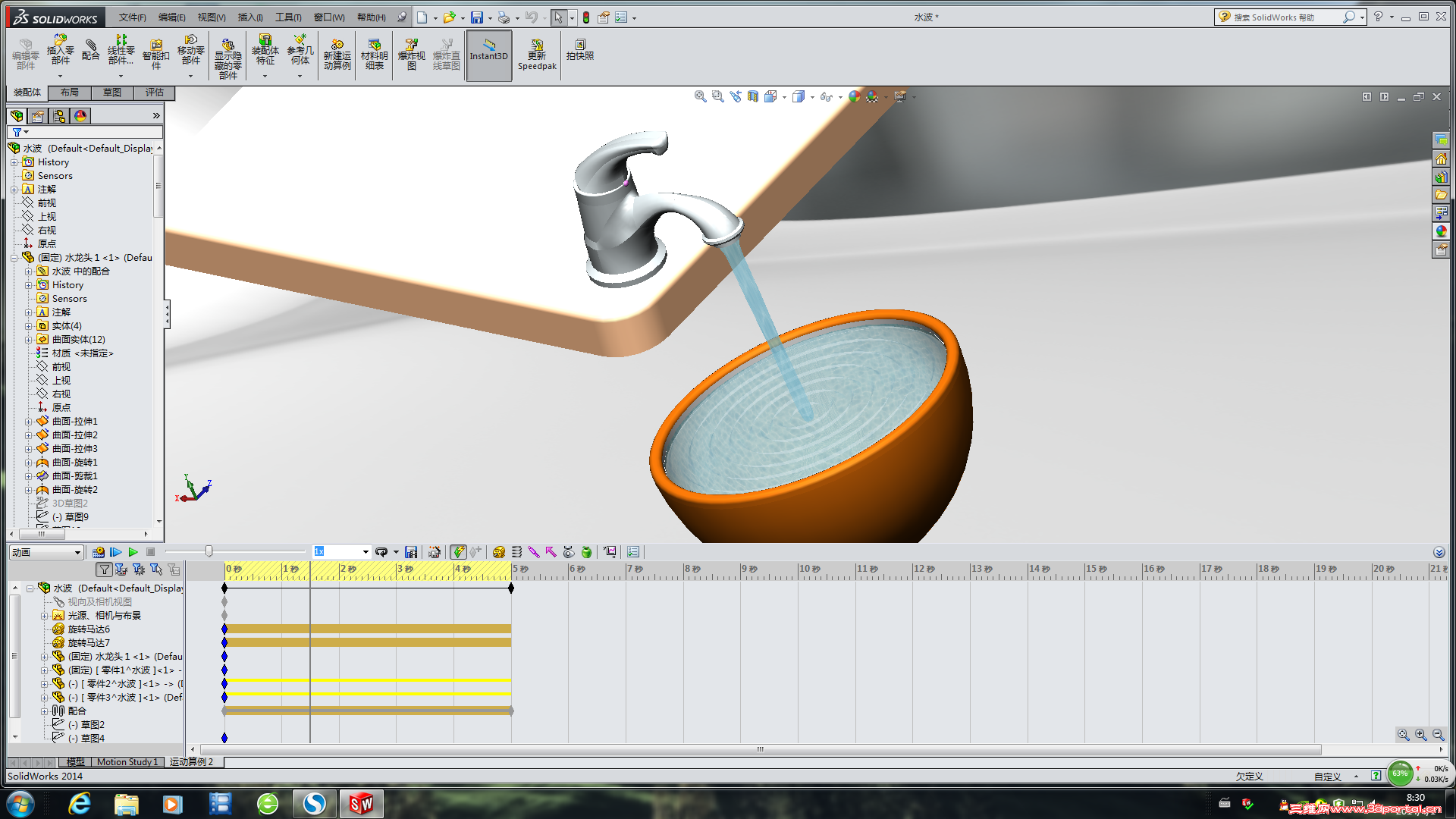Toggle AutoKey button in motion toolbar
Image resolution: width=1456 pixels, height=819 pixels.
458,552
